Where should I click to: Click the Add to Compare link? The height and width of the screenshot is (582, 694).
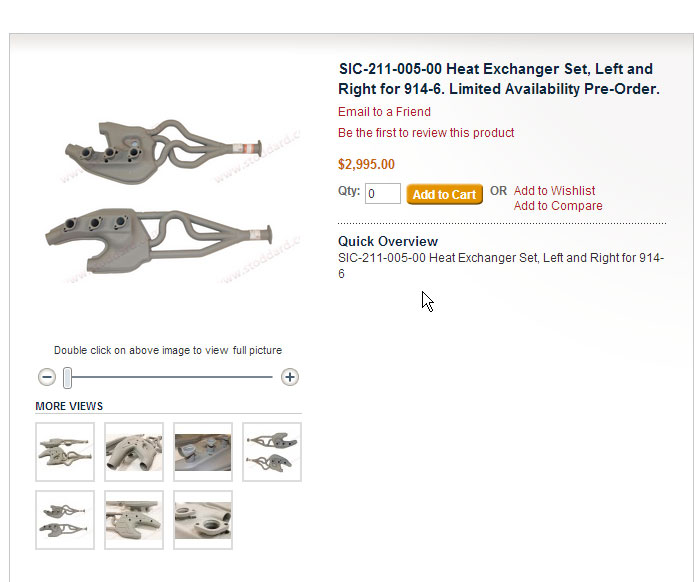558,206
